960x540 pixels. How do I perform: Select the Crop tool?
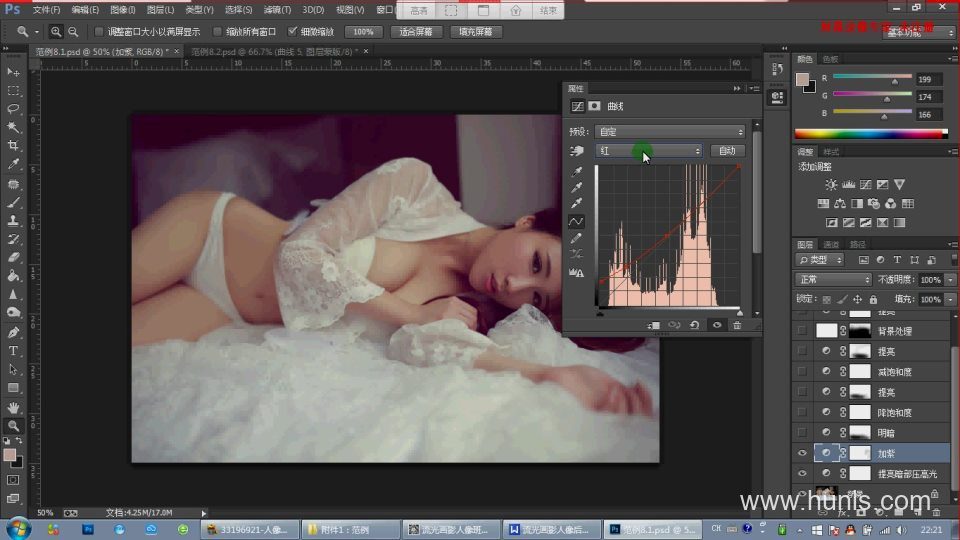tap(13, 146)
